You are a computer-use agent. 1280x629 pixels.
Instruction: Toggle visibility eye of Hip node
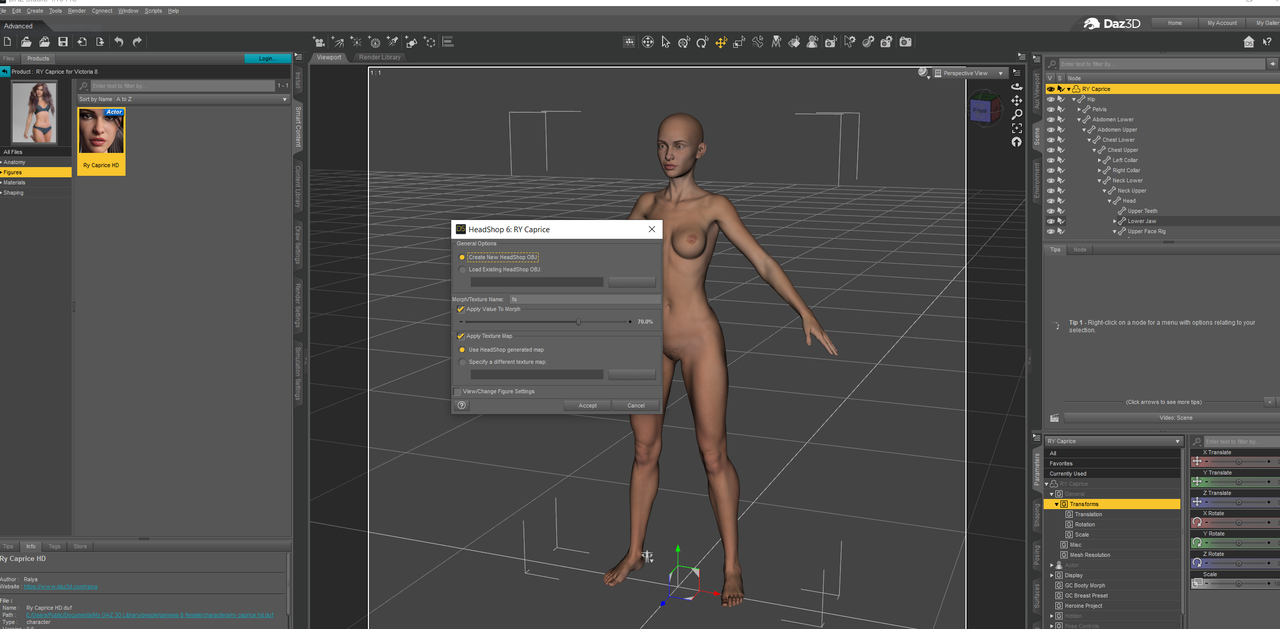tap(1050, 99)
